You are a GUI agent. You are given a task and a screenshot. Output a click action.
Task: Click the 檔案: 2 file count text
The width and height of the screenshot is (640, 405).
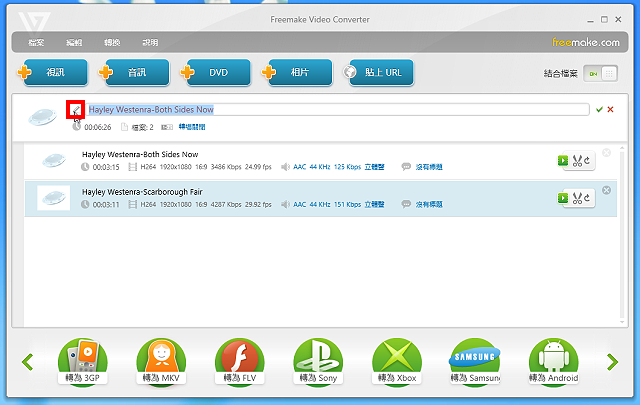142,127
